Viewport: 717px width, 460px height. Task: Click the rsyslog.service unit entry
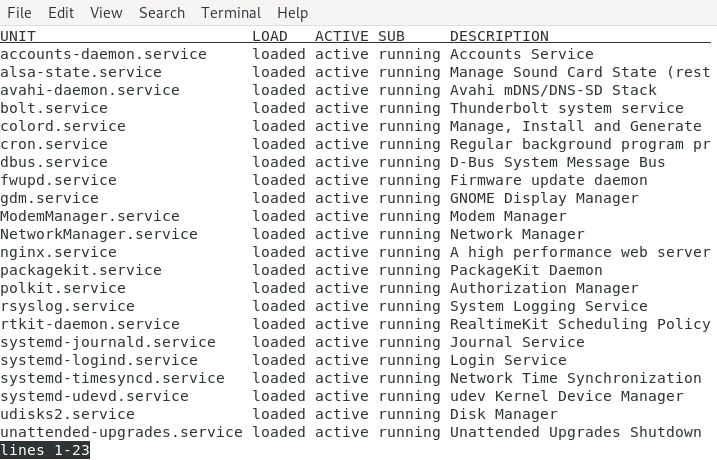click(67, 306)
